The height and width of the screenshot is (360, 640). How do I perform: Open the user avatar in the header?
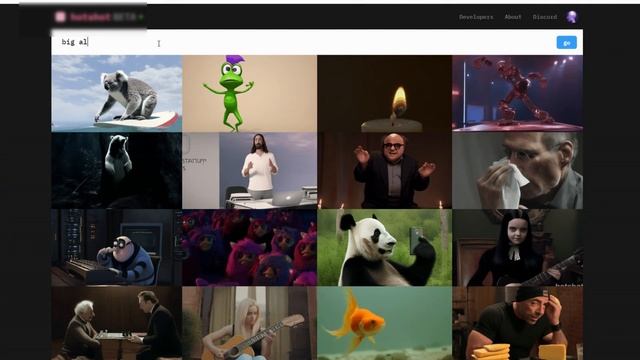click(x=571, y=17)
